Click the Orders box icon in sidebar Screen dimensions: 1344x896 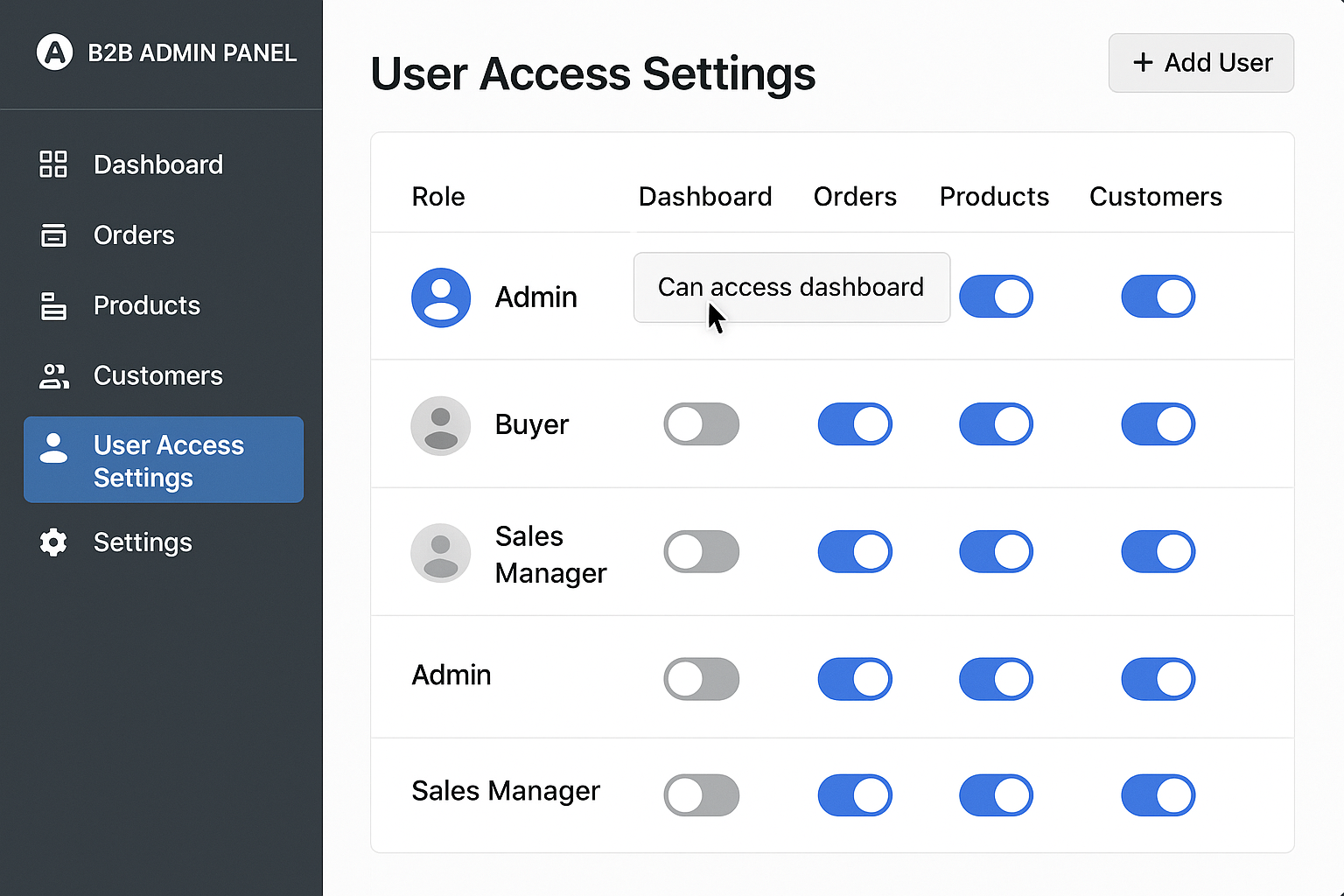(53, 235)
